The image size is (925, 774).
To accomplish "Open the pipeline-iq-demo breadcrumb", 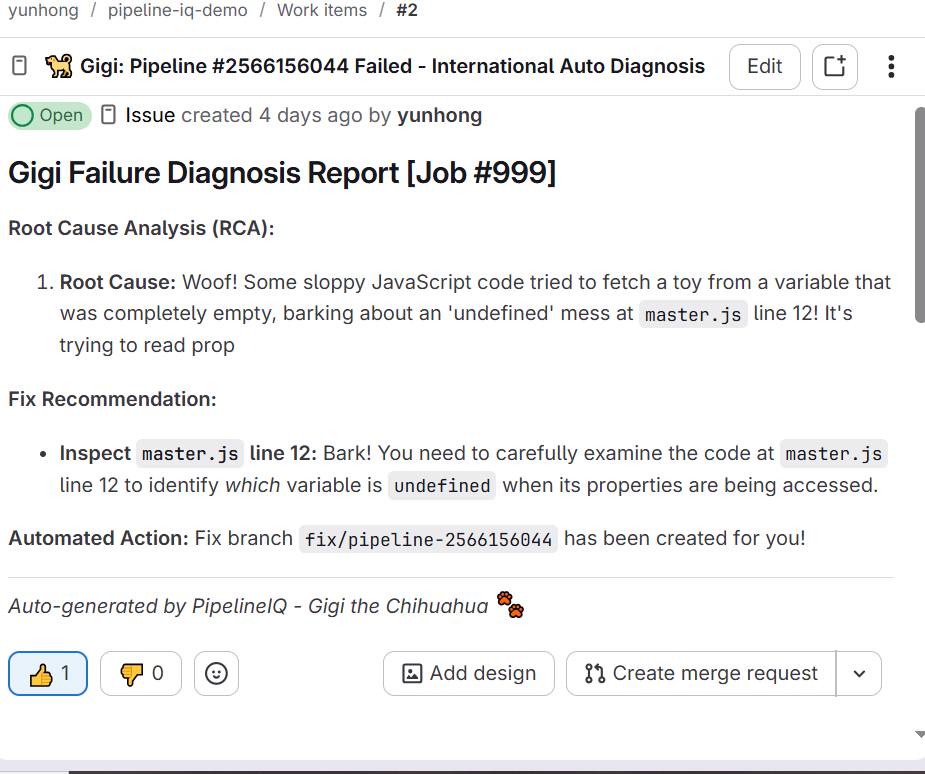I will point(178,10).
